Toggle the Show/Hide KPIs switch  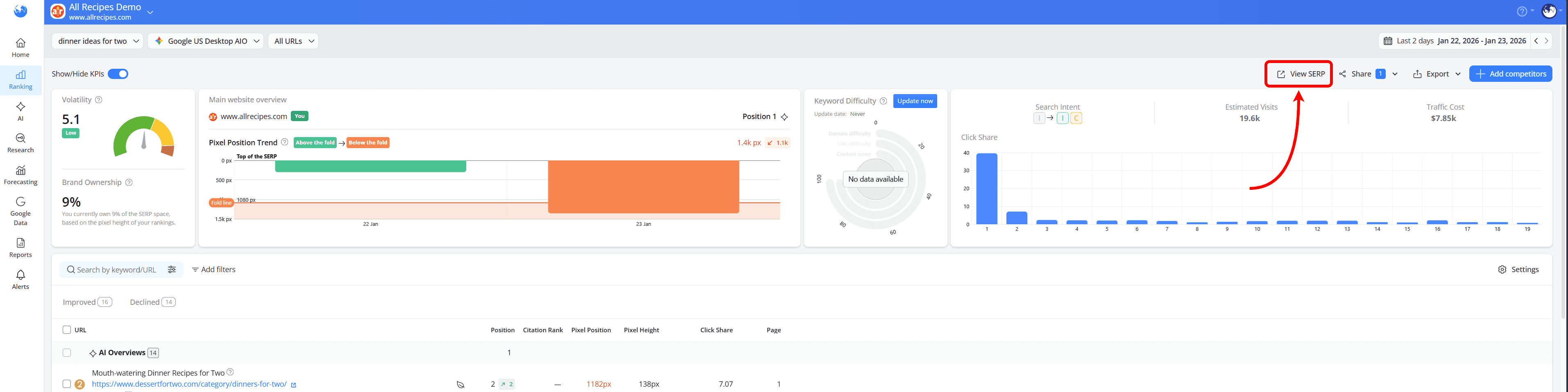point(118,74)
